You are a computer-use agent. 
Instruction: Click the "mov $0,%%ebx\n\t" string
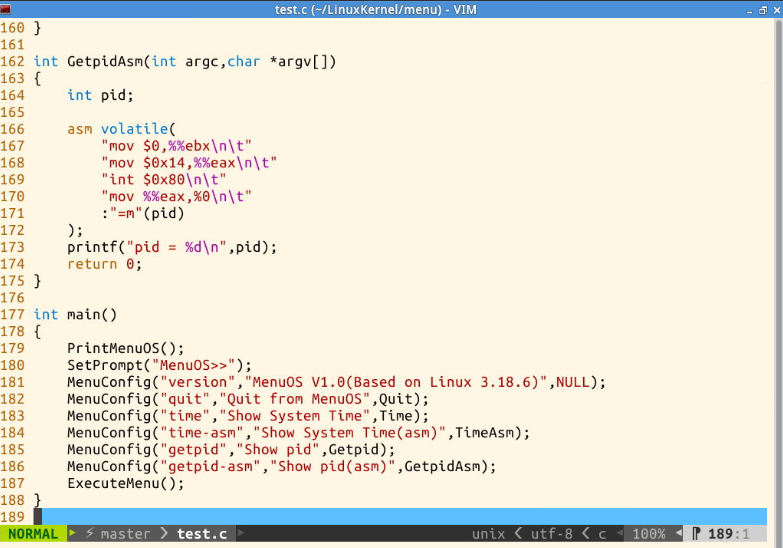[176, 146]
